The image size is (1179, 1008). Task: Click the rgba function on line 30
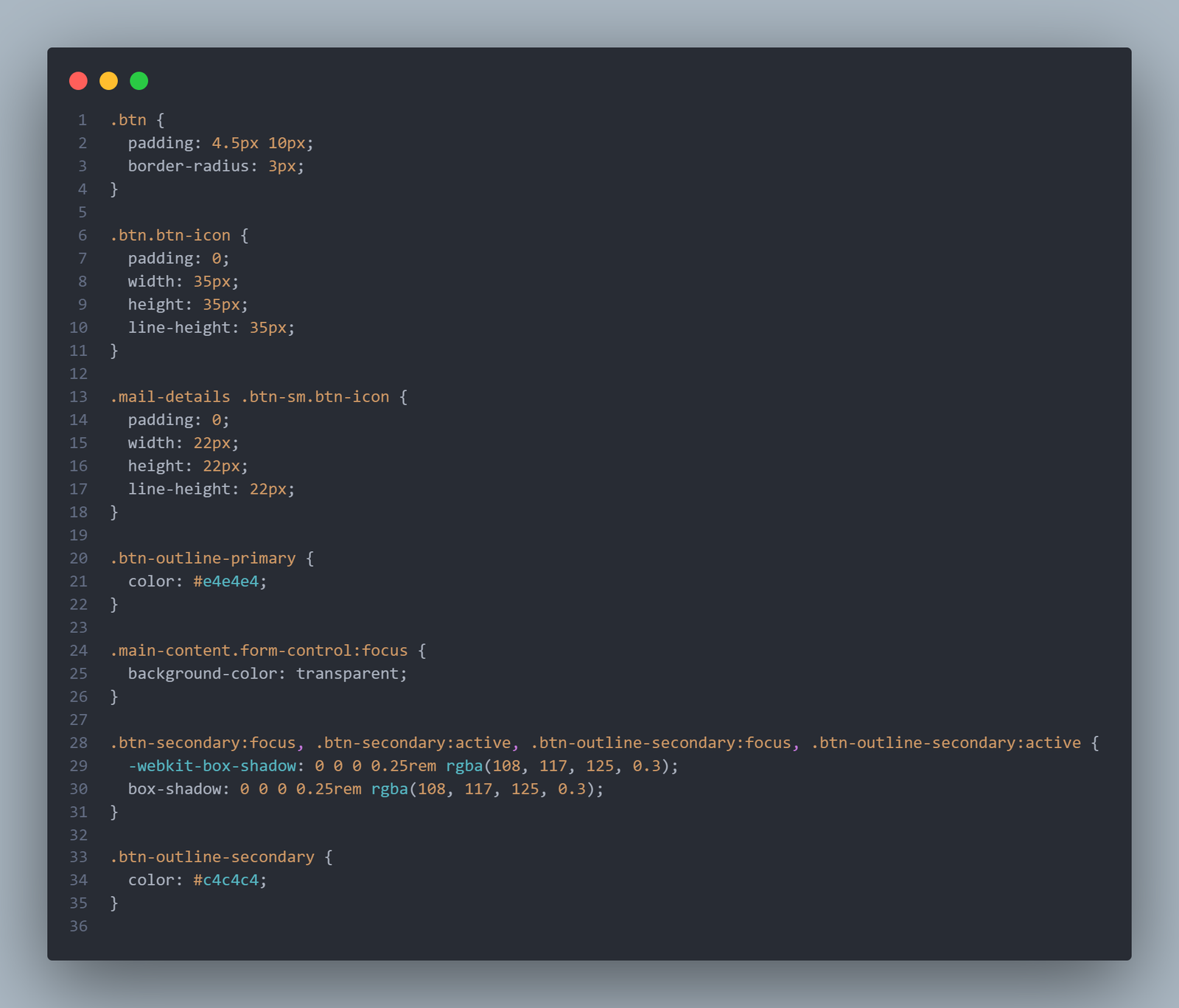pos(389,789)
